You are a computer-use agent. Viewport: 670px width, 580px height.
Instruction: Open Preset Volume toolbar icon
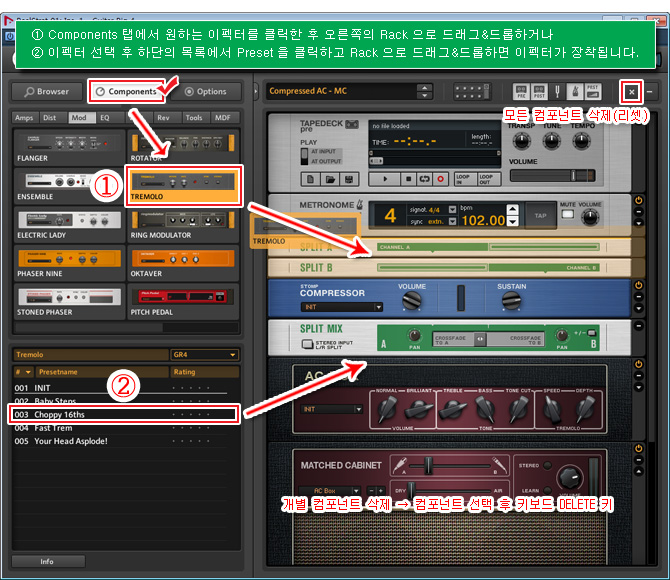593,91
